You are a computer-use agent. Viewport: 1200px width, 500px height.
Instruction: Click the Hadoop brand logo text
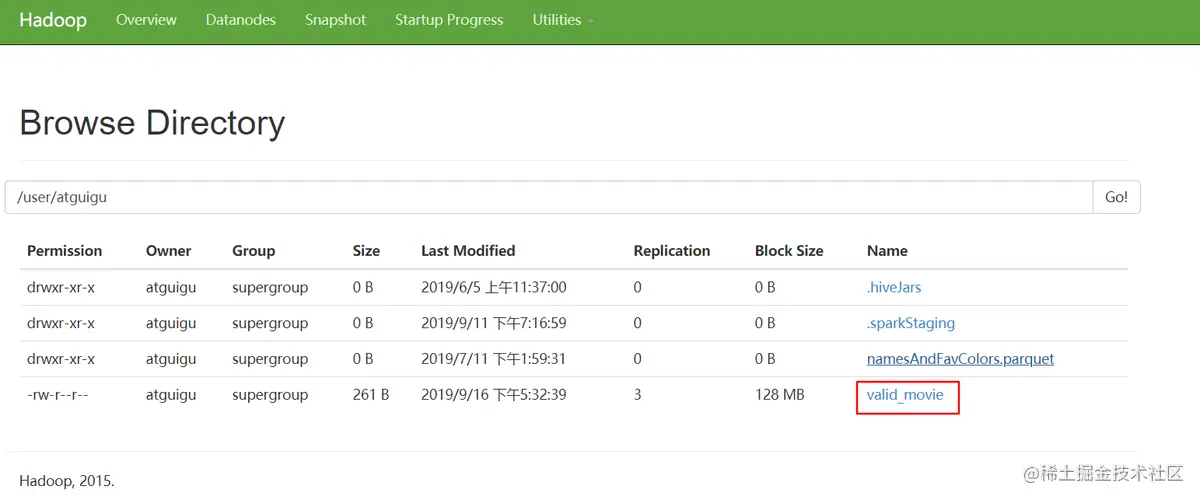click(53, 20)
